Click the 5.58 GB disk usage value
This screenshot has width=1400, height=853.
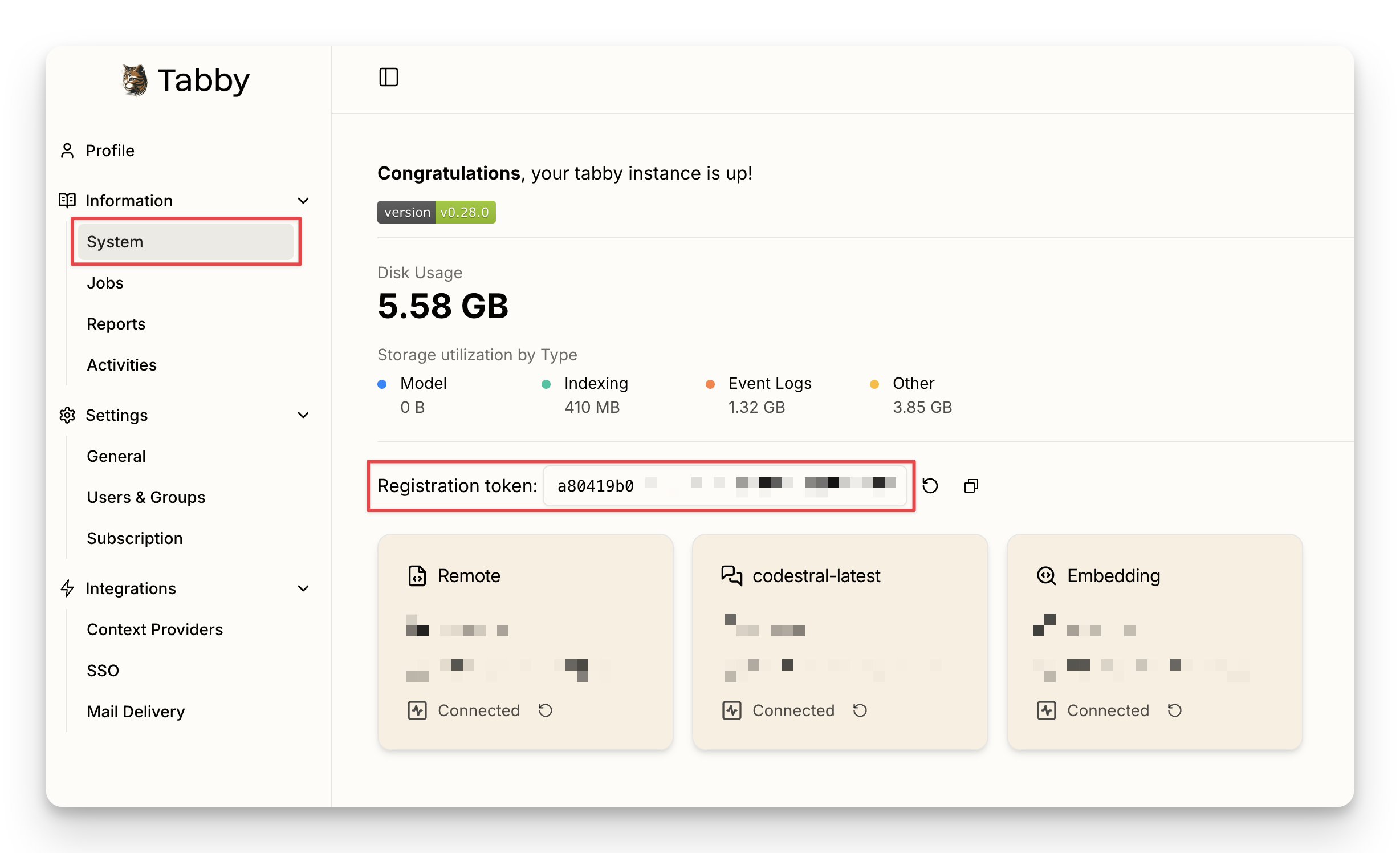(x=443, y=306)
